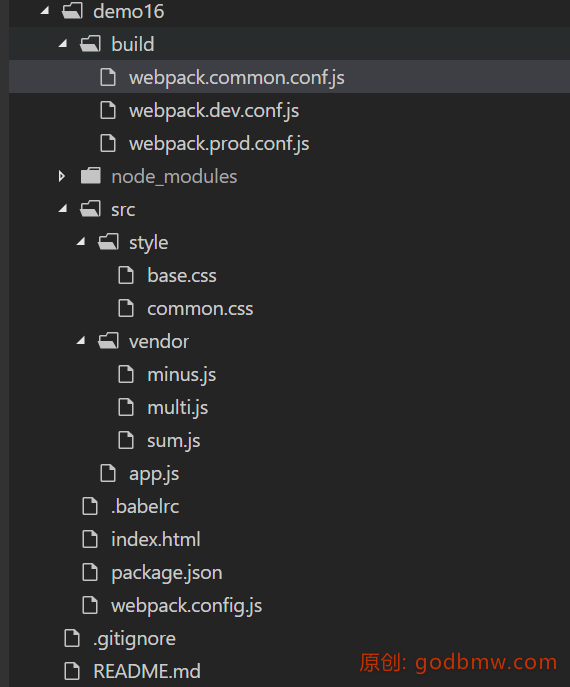The width and height of the screenshot is (570, 687).
Task: Click file icon beside webpack.config.js
Action: click(90, 605)
